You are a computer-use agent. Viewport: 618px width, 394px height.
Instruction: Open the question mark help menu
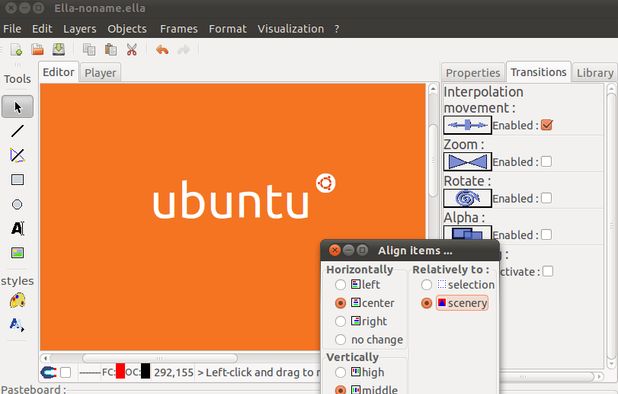(x=337, y=29)
